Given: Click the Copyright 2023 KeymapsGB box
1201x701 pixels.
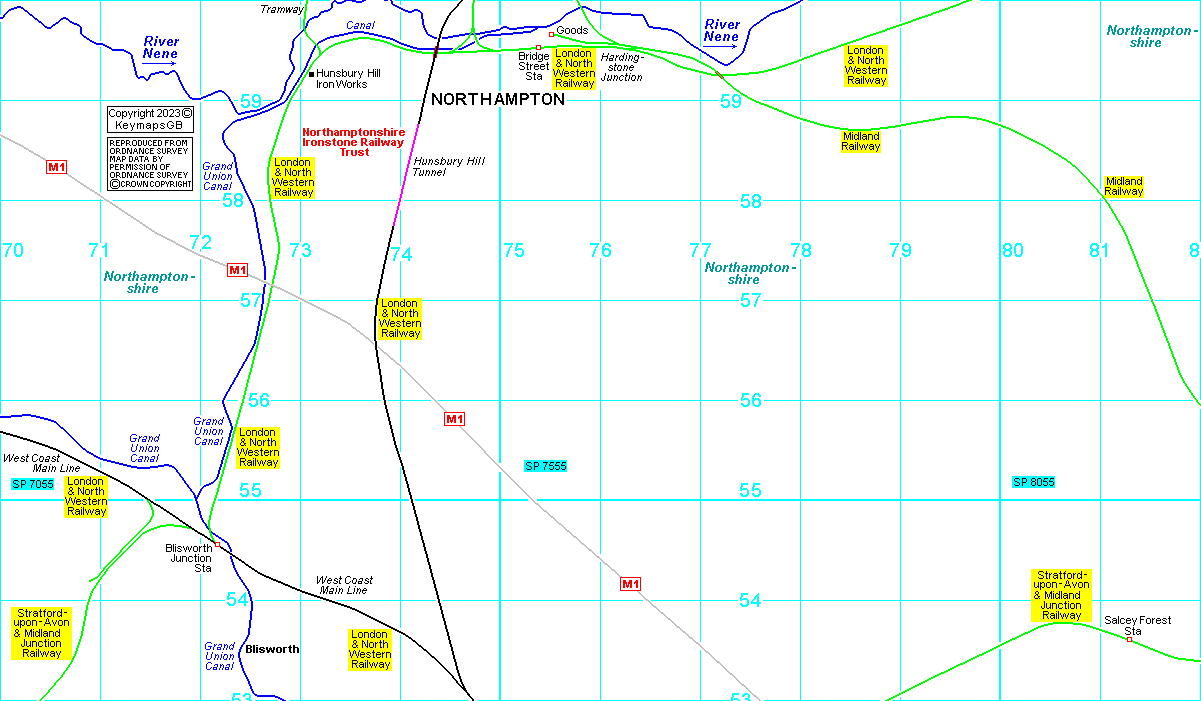Looking at the screenshot, I should [x=150, y=120].
